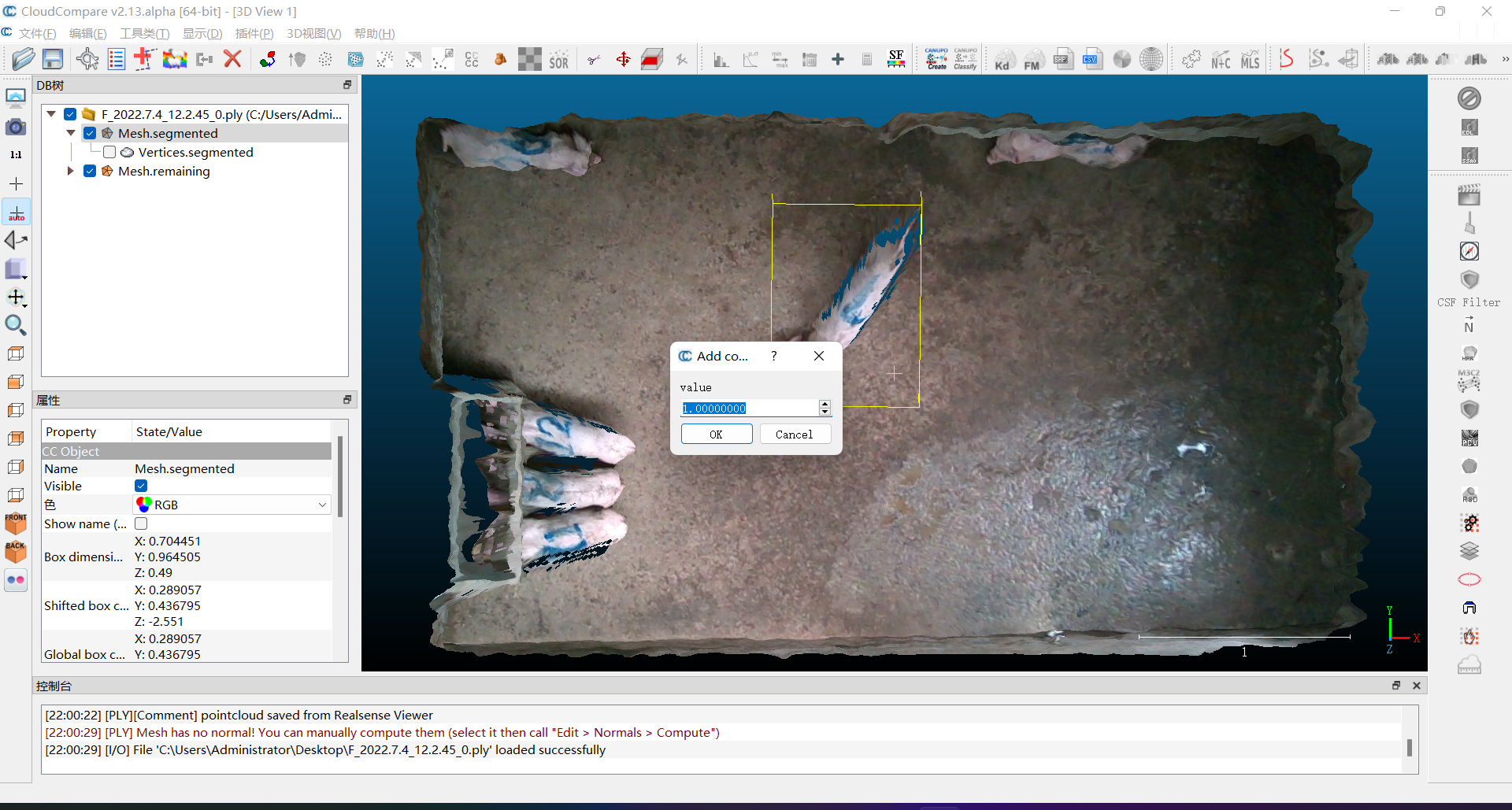Open the translate/rotate tool
This screenshot has height=810, width=1512.
623,60
